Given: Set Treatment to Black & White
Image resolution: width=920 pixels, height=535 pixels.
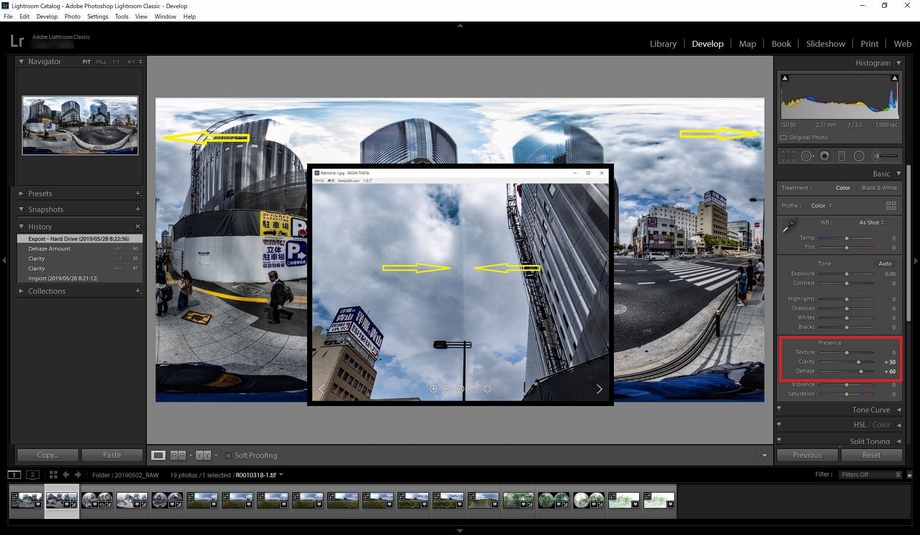Looking at the screenshot, I should (x=879, y=188).
